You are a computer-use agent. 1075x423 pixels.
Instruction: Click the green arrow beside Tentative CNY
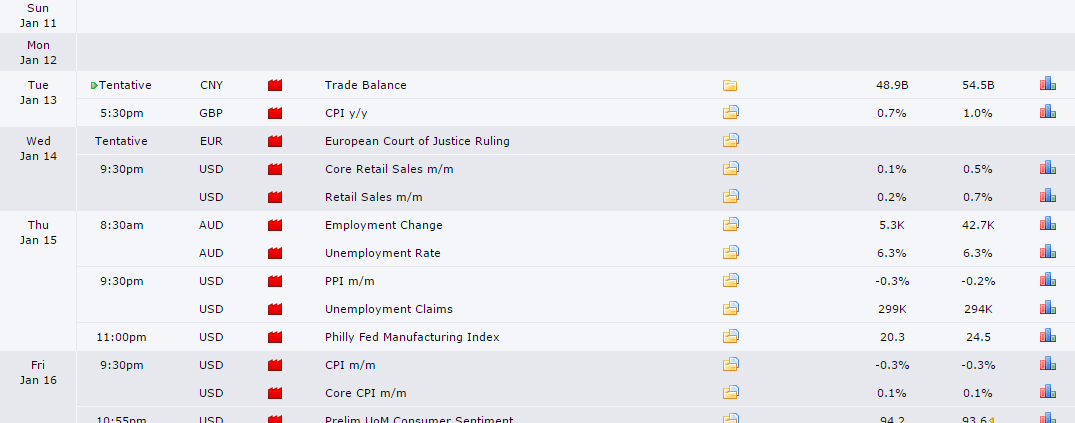click(94, 86)
